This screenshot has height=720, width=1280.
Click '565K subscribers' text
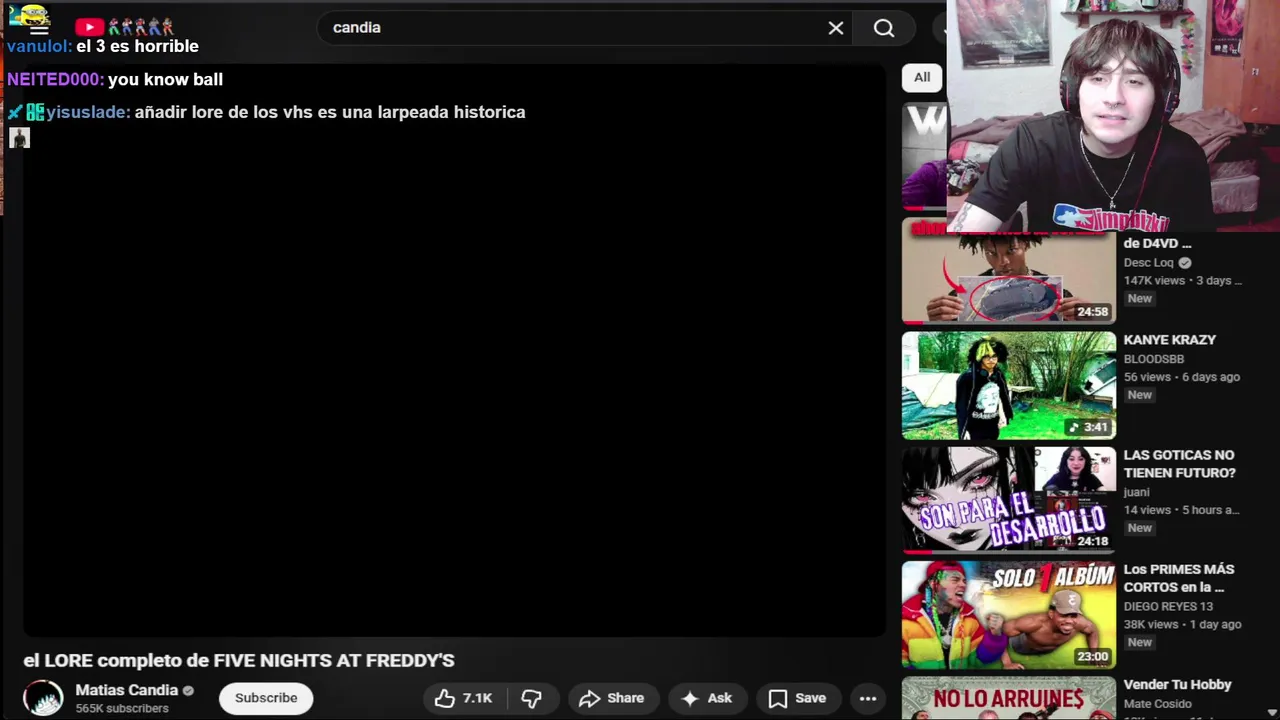pos(122,709)
